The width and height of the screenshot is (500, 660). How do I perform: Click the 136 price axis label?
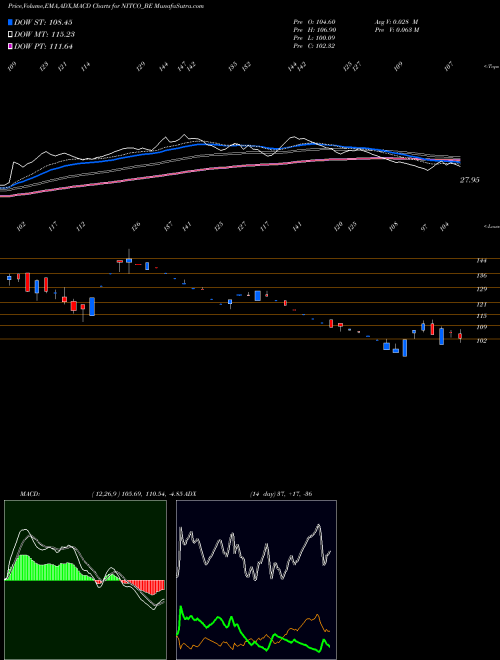[481, 276]
